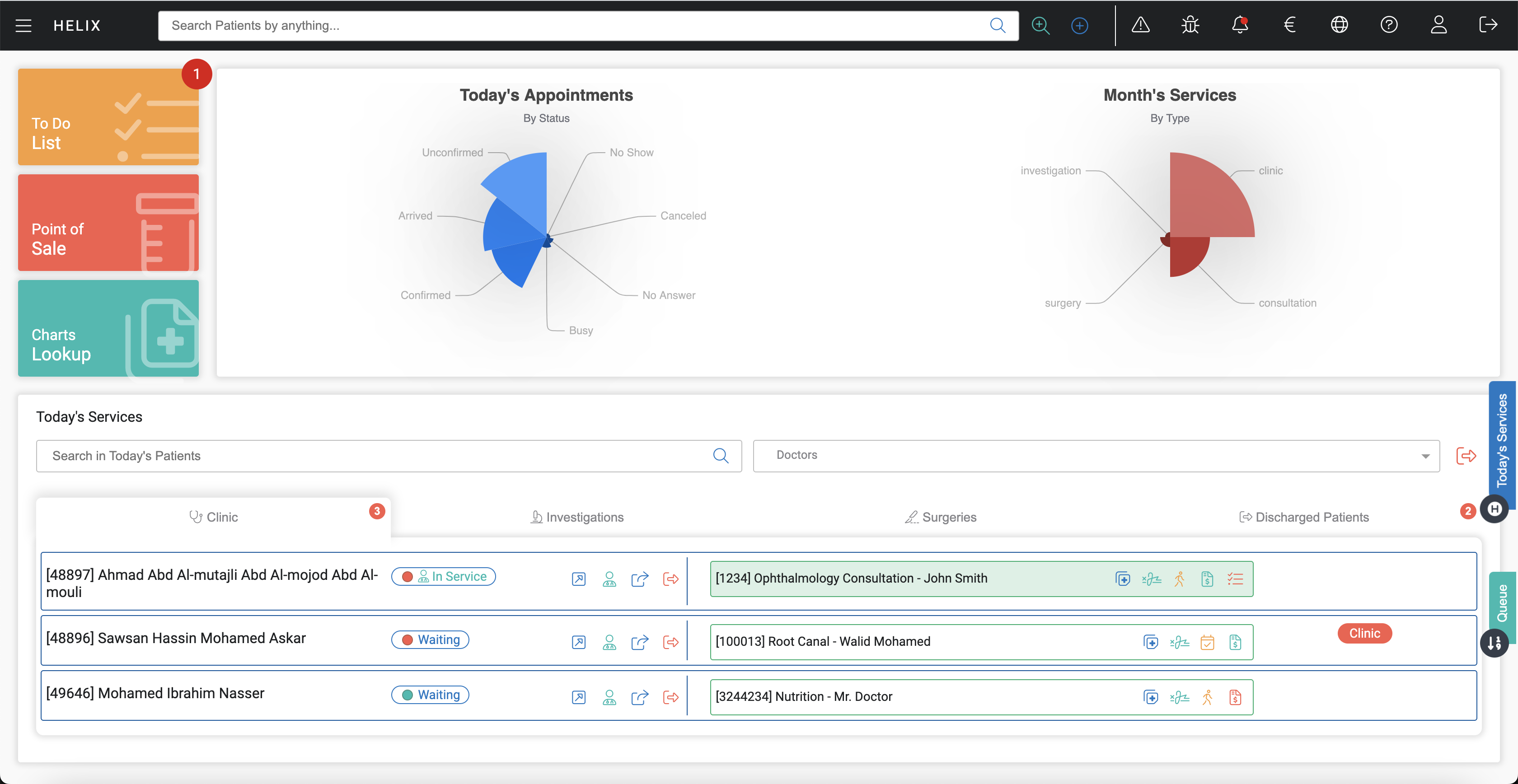1518x784 pixels.
Task: Click calendar check icon on Root Canal
Action: point(1207,642)
